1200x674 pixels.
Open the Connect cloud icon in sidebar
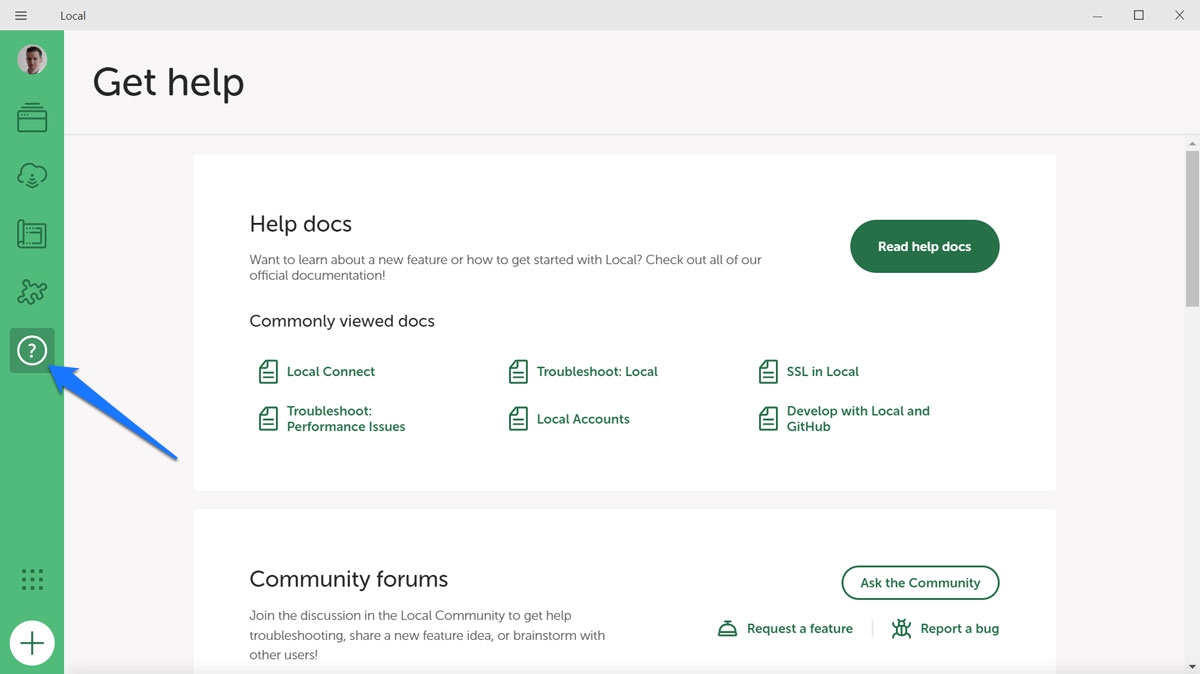point(32,176)
